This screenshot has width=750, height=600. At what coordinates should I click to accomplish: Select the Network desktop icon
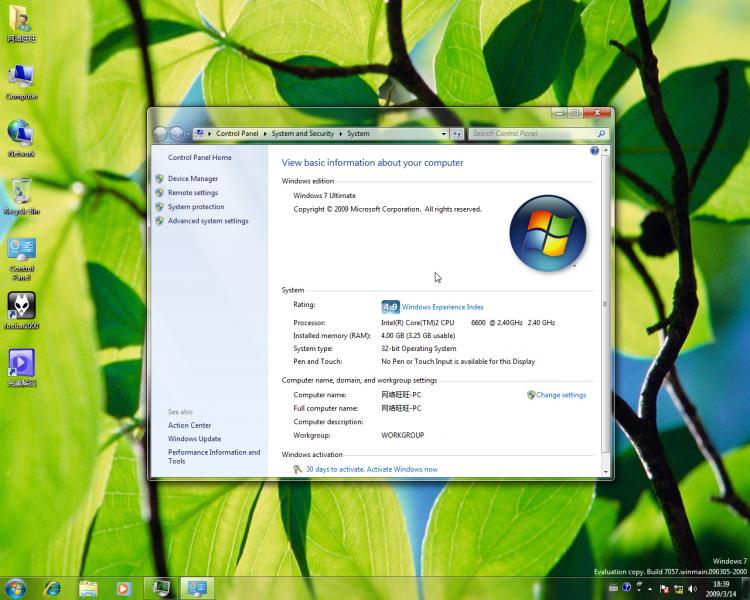click(21, 139)
